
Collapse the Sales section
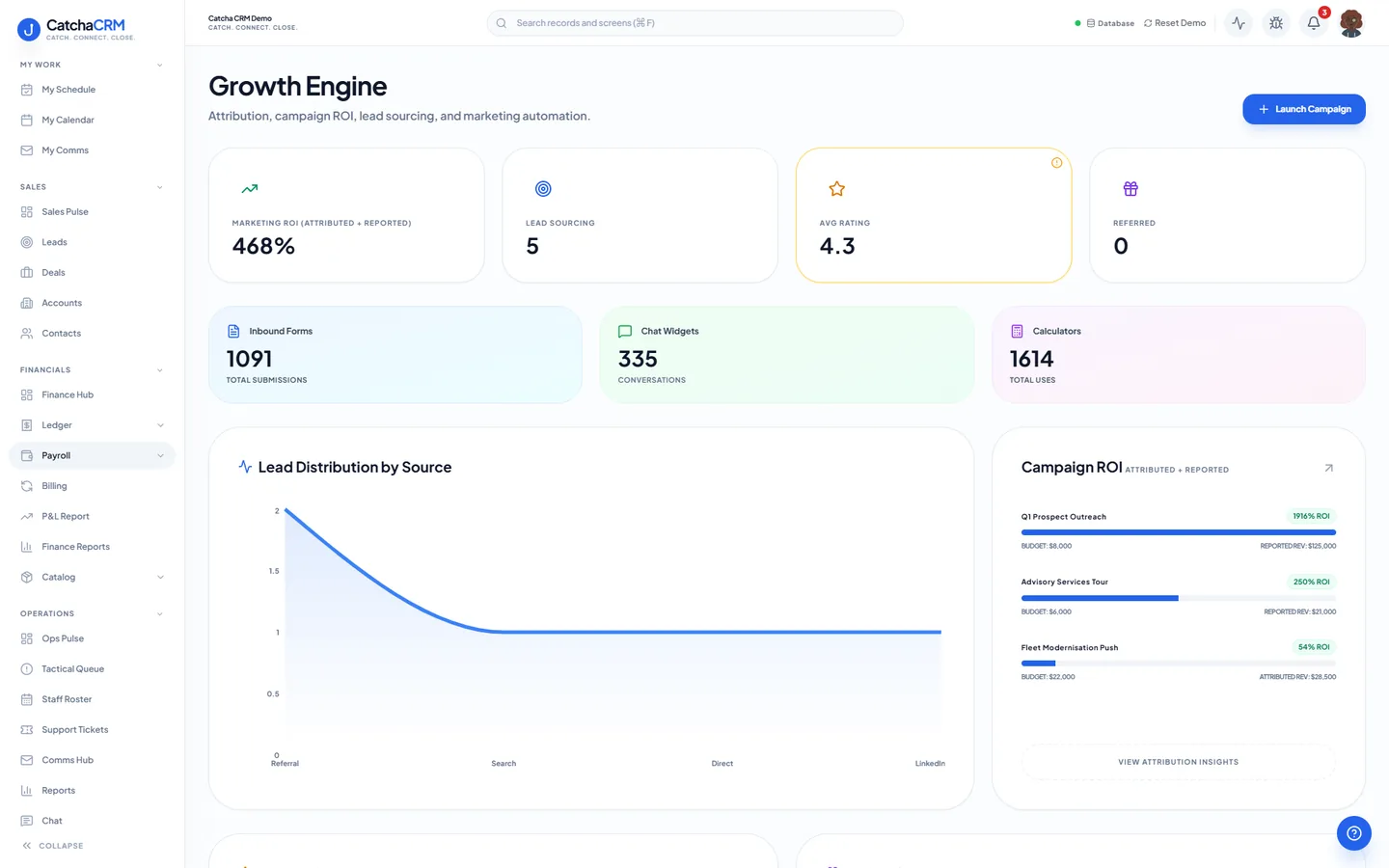click(x=159, y=187)
